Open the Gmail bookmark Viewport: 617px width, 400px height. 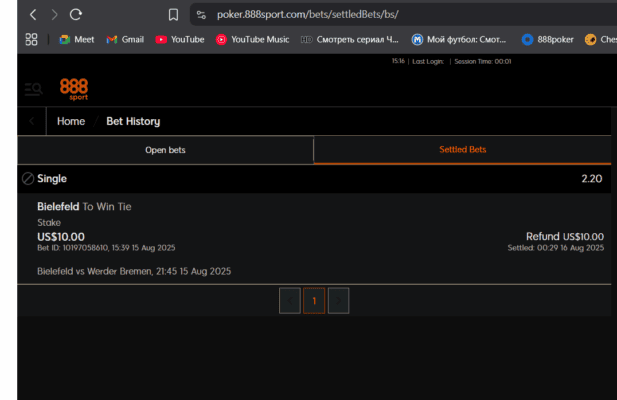click(x=125, y=39)
